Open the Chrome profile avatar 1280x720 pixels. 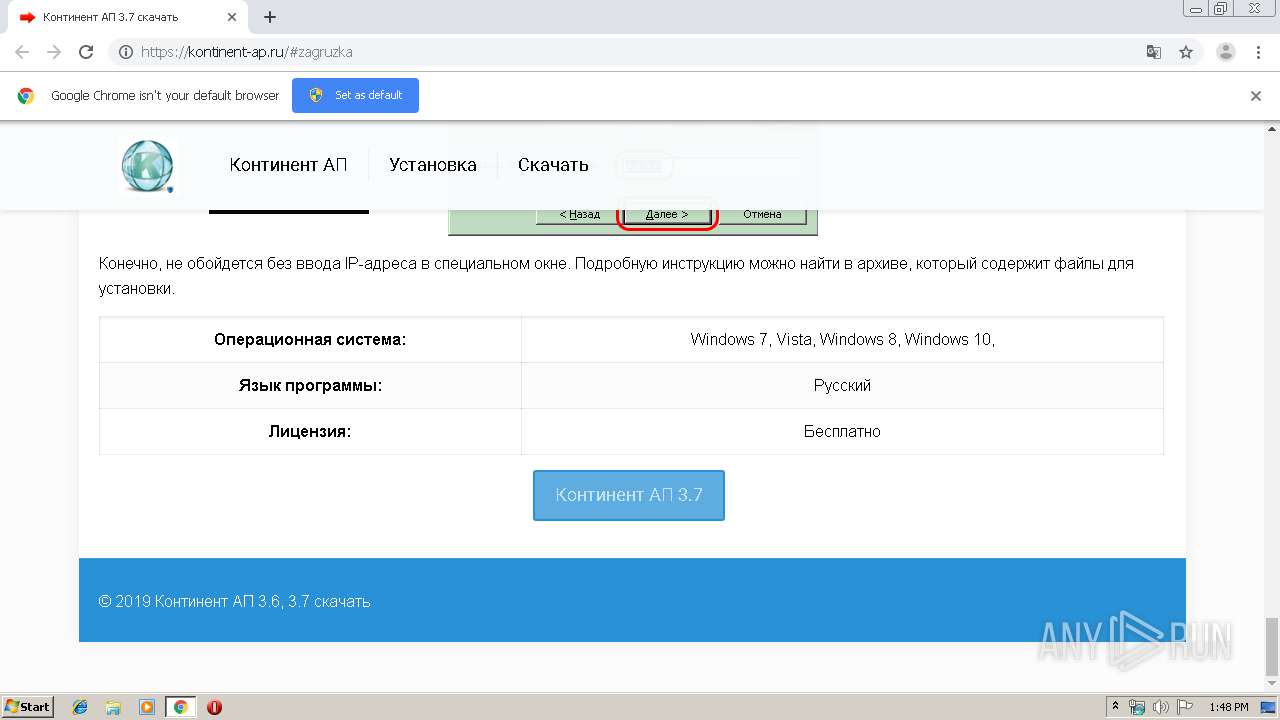(x=1226, y=52)
